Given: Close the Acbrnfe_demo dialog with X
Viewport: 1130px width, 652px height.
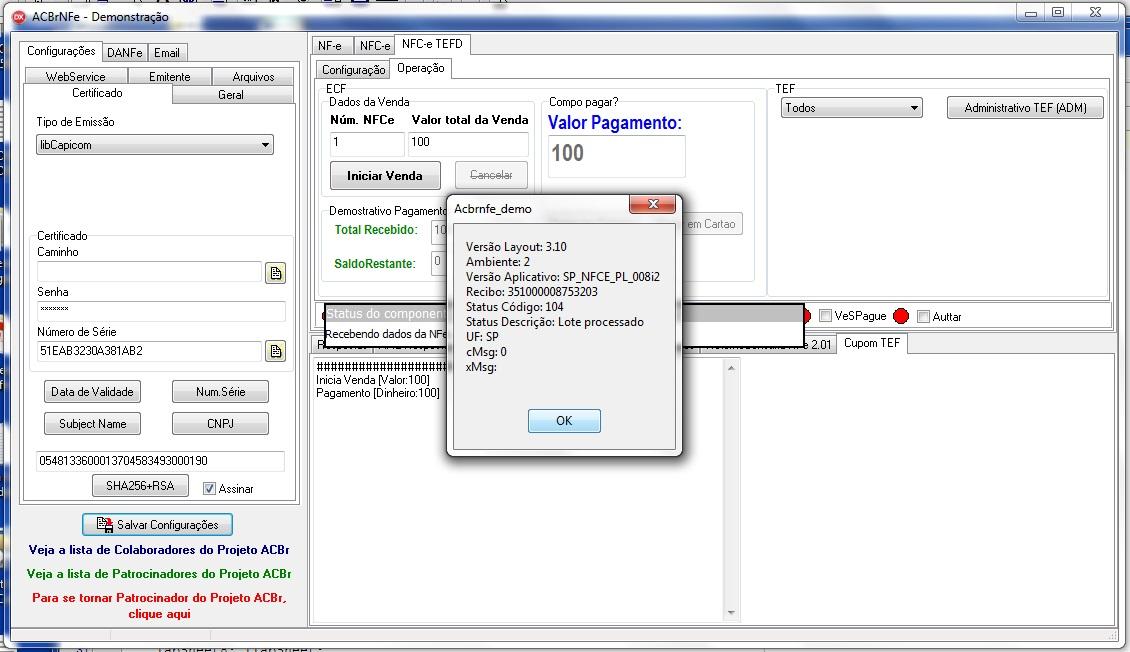Looking at the screenshot, I should click(652, 204).
